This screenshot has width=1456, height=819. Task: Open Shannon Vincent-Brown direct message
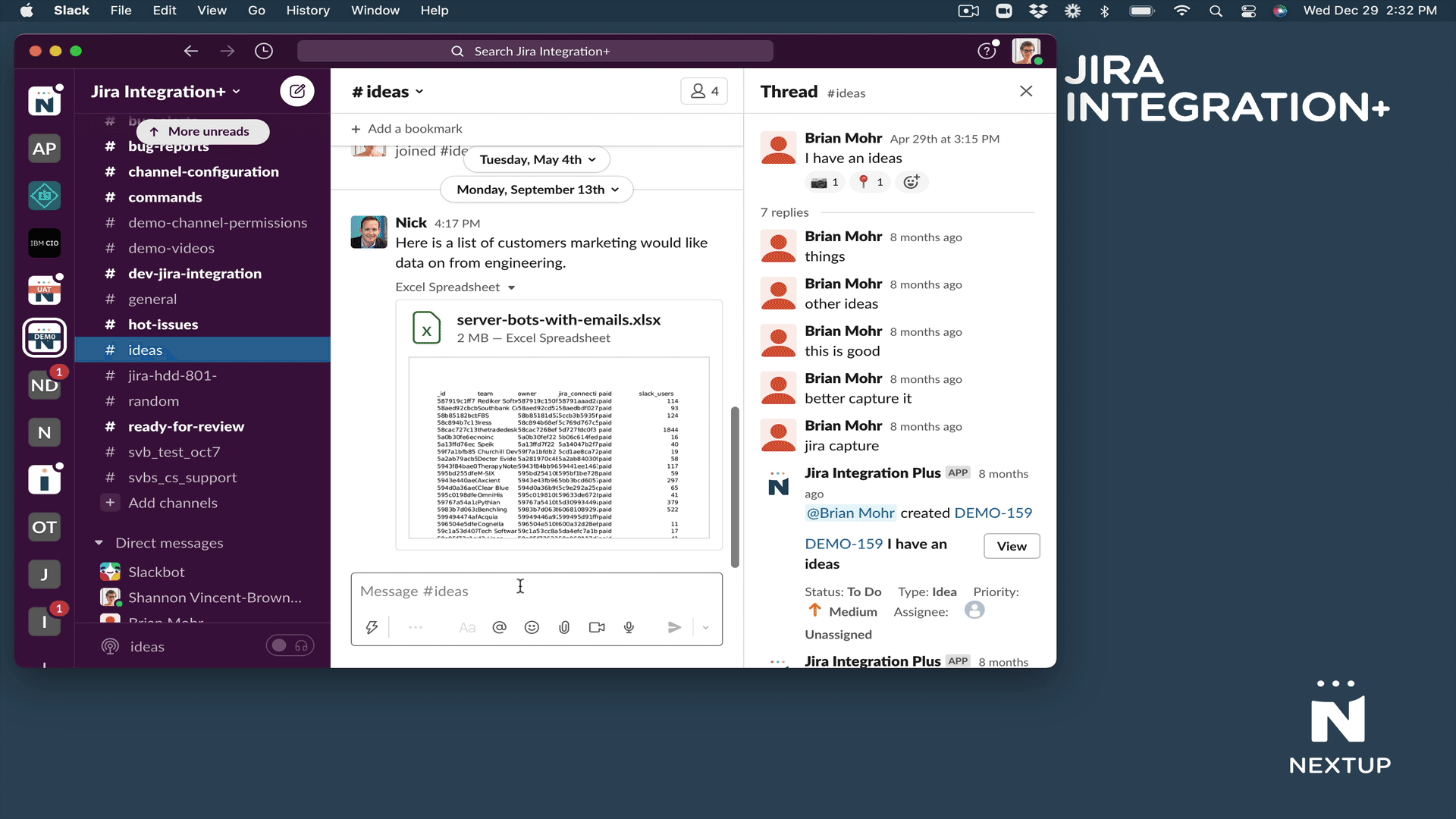(202, 598)
